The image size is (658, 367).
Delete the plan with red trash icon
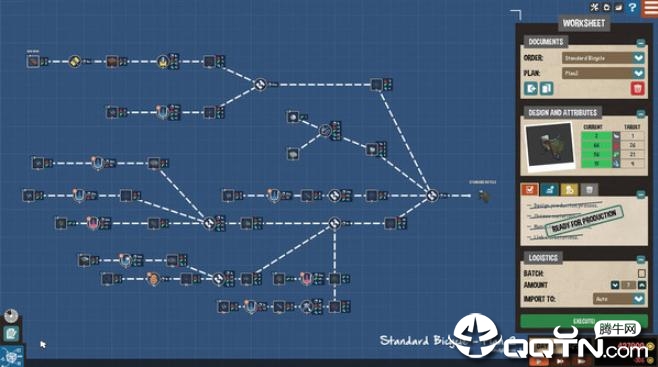click(637, 88)
